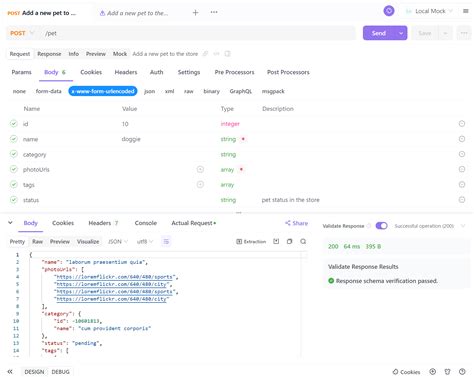Screen dimensions: 474x377
Task: Open Actual Request tab
Action: (193, 223)
